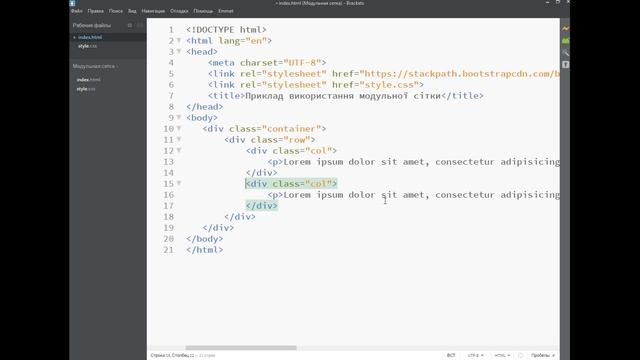Click the Lorem ipsum paragraph on line 16
This screenshot has height=360, width=640.
(x=413, y=195)
